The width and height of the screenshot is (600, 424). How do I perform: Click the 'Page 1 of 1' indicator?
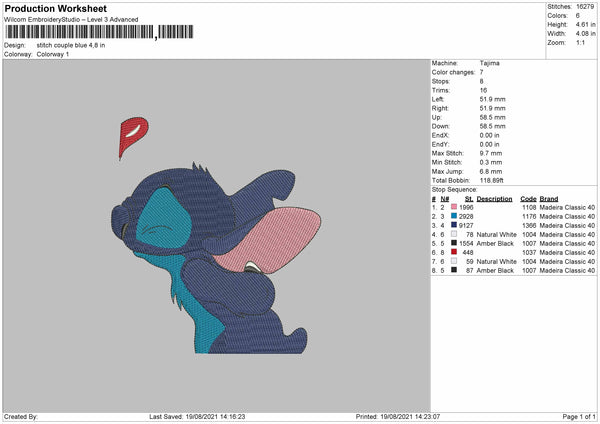(579, 417)
